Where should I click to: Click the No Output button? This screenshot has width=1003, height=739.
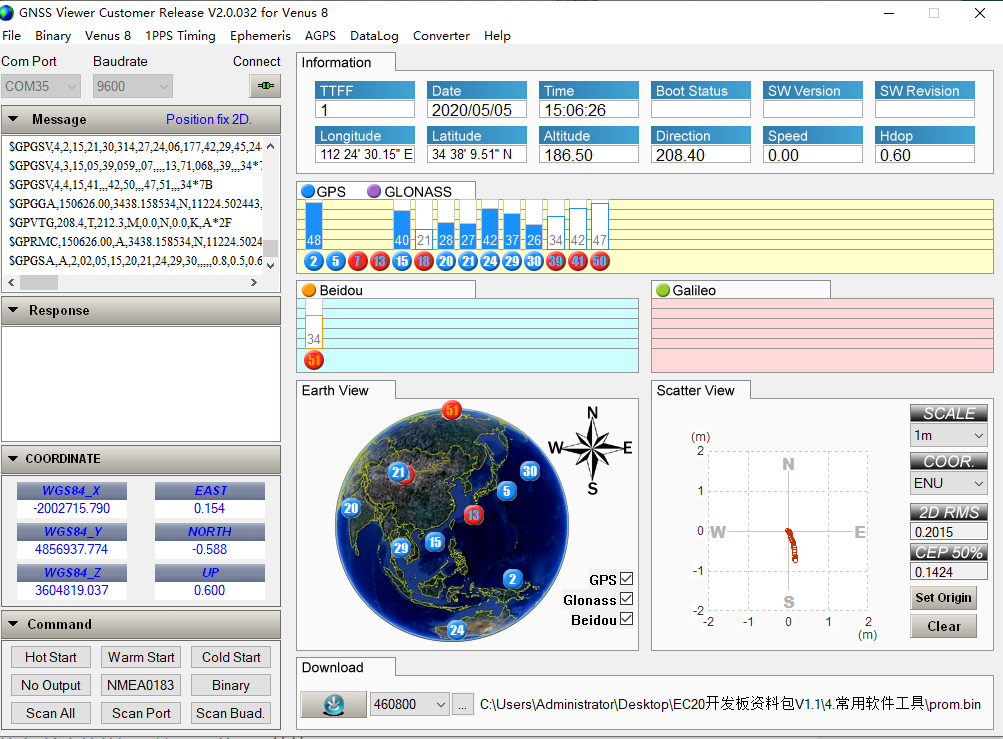pyautogui.click(x=51, y=685)
